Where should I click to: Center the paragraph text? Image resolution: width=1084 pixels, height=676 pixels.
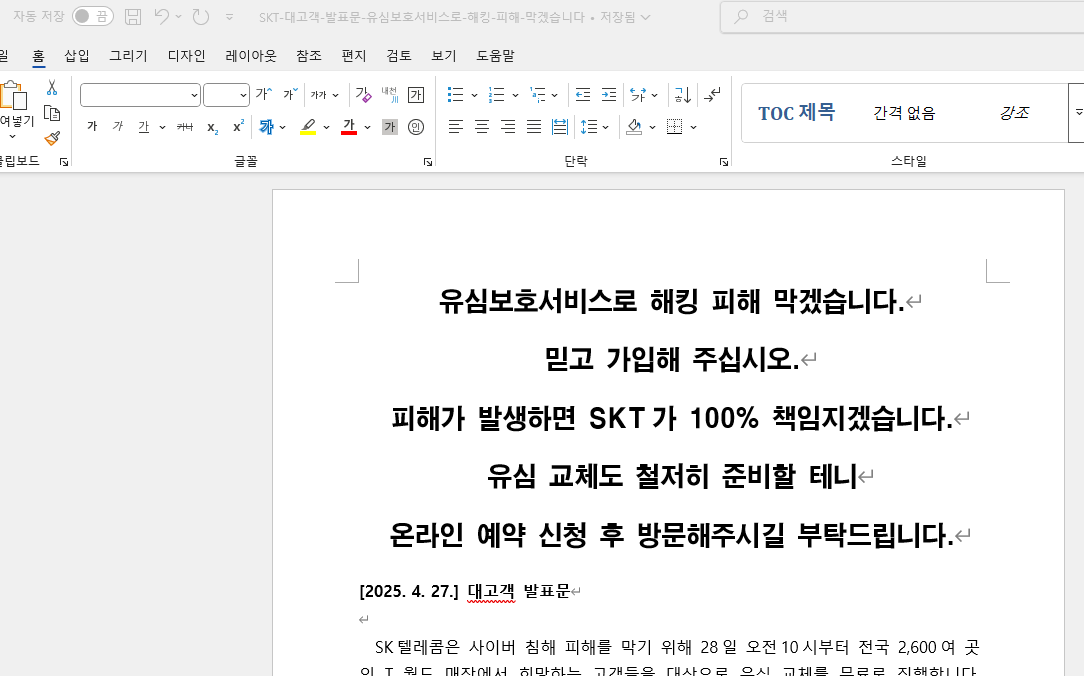[482, 126]
